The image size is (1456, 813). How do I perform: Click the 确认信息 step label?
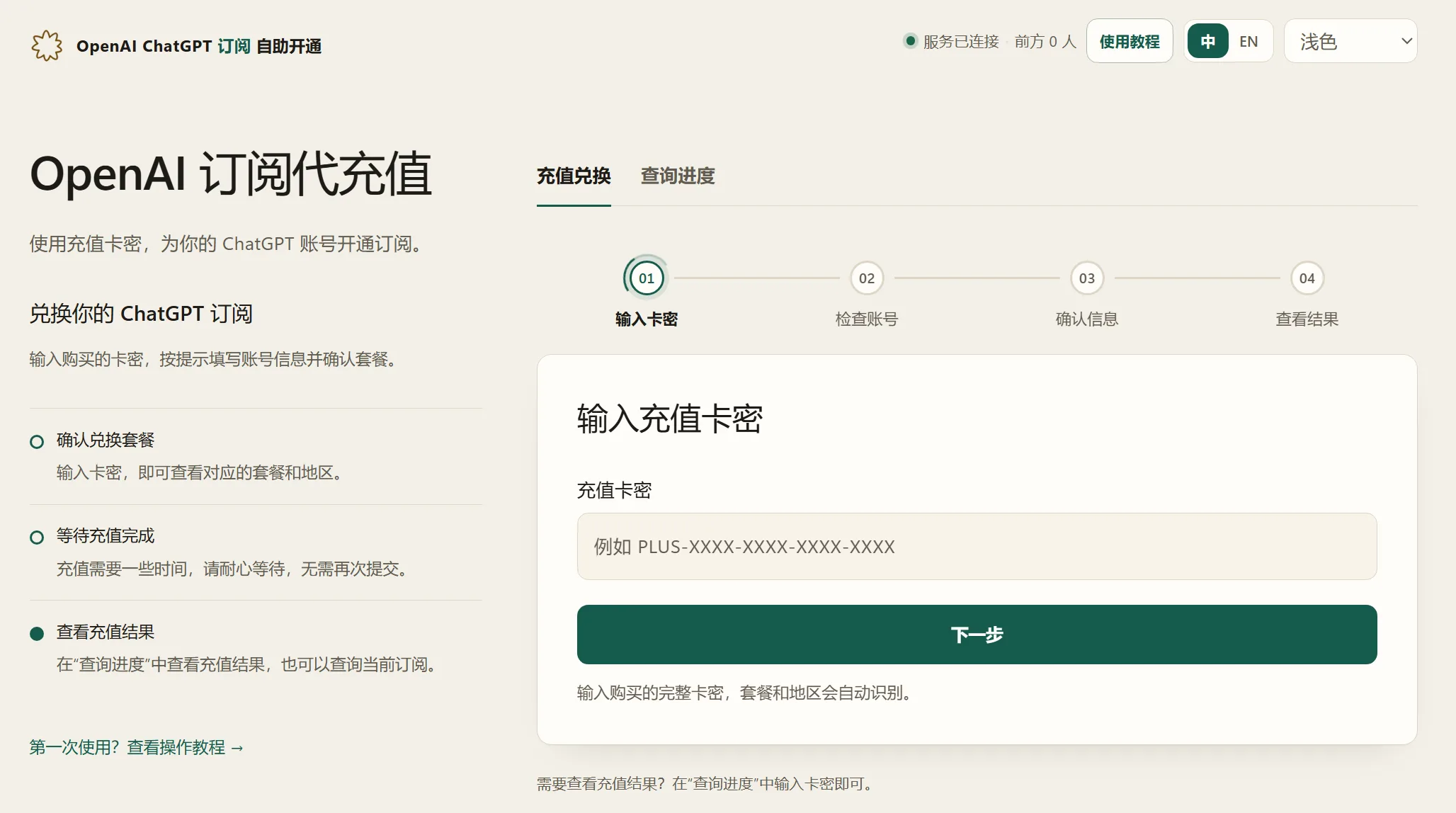(1087, 319)
